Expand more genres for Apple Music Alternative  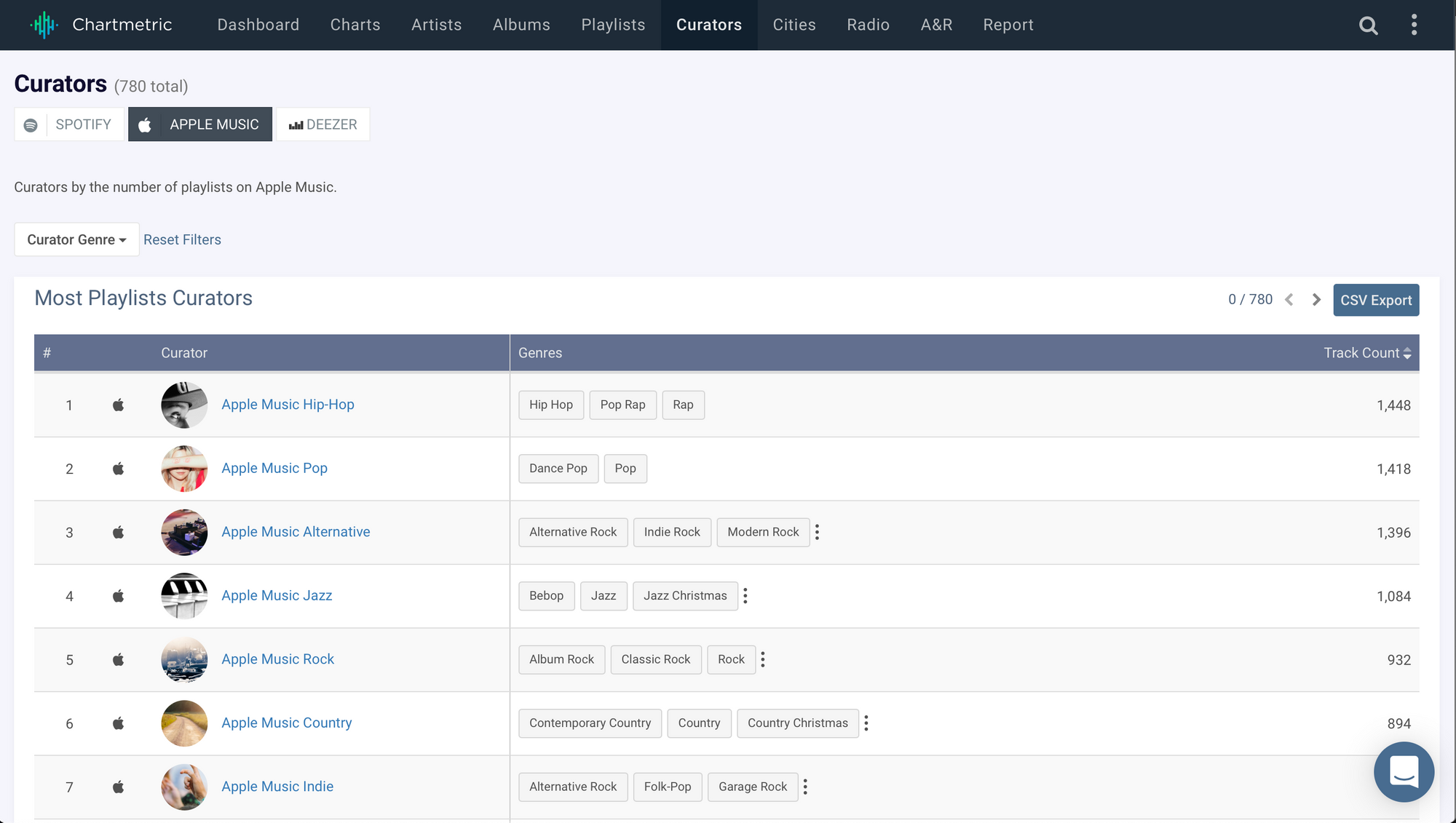pyautogui.click(x=818, y=533)
